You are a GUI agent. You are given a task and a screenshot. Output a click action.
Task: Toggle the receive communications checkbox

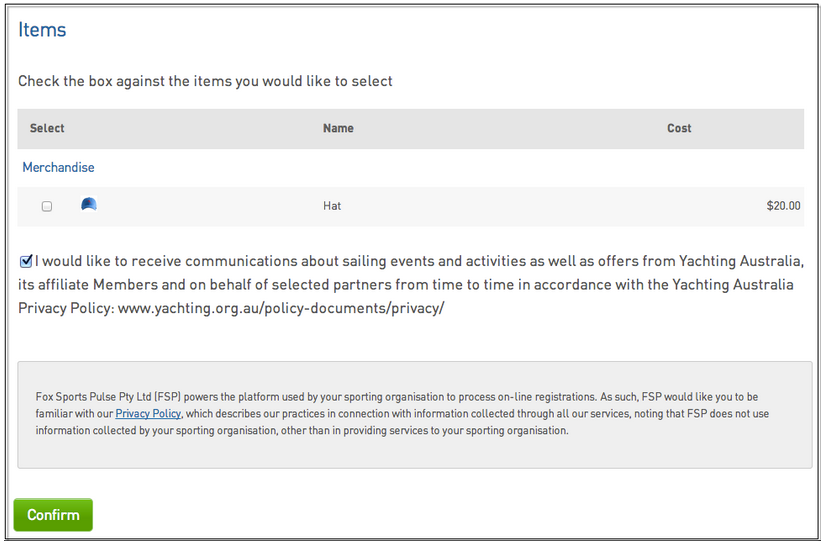tap(26, 261)
